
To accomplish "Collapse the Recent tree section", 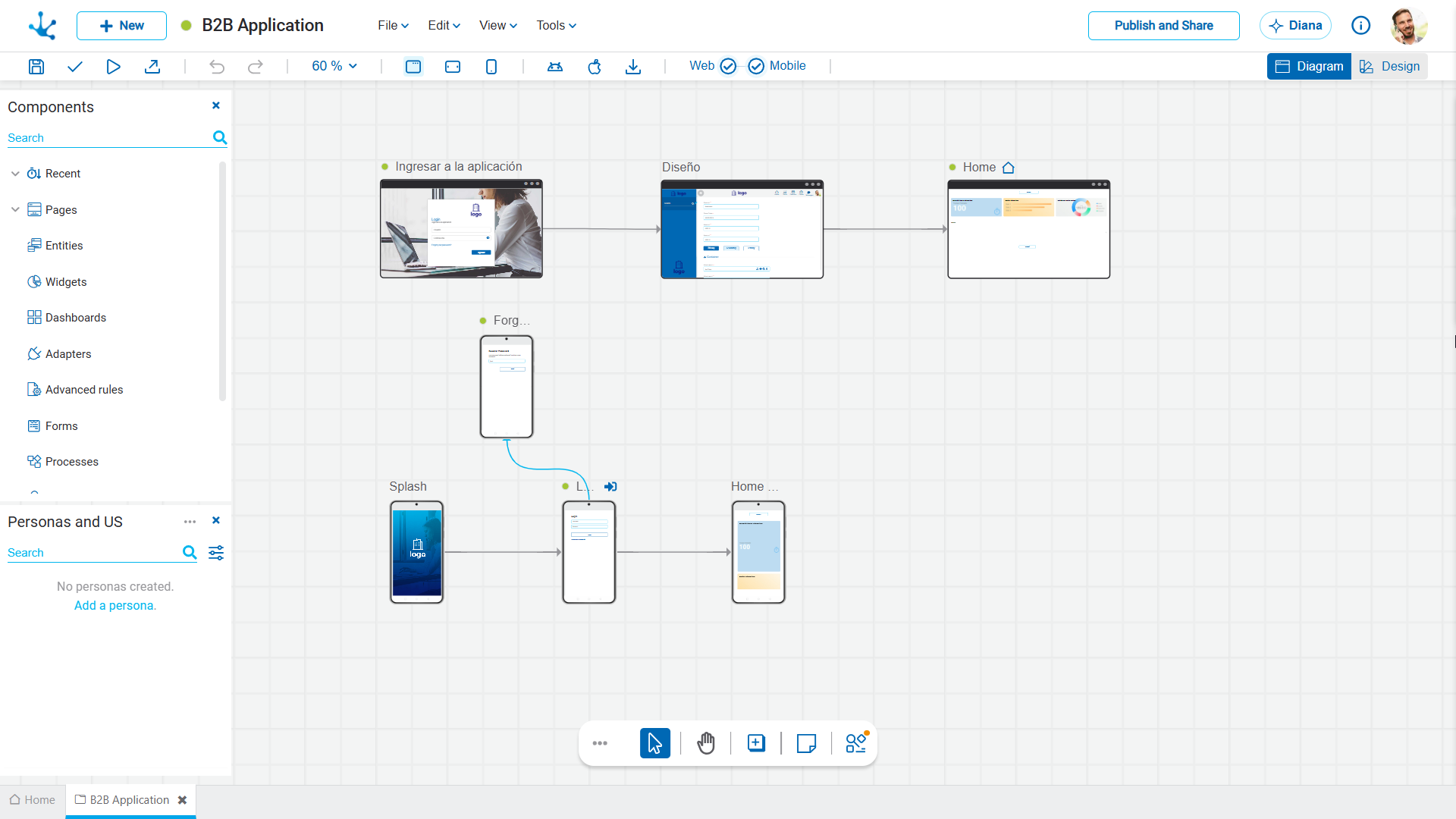I will coord(15,174).
